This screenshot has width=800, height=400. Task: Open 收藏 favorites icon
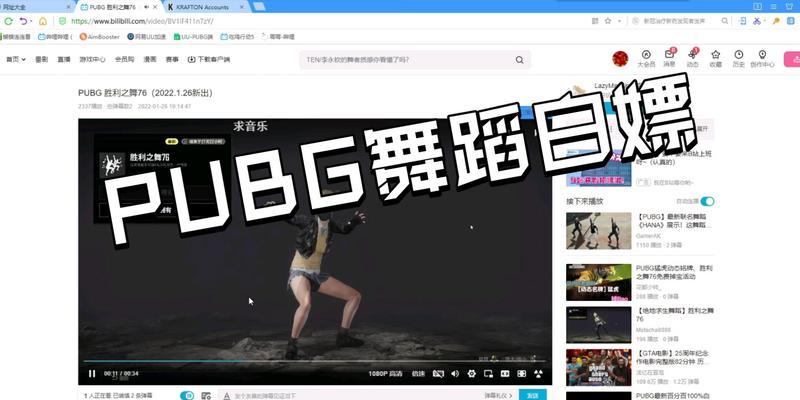point(715,59)
